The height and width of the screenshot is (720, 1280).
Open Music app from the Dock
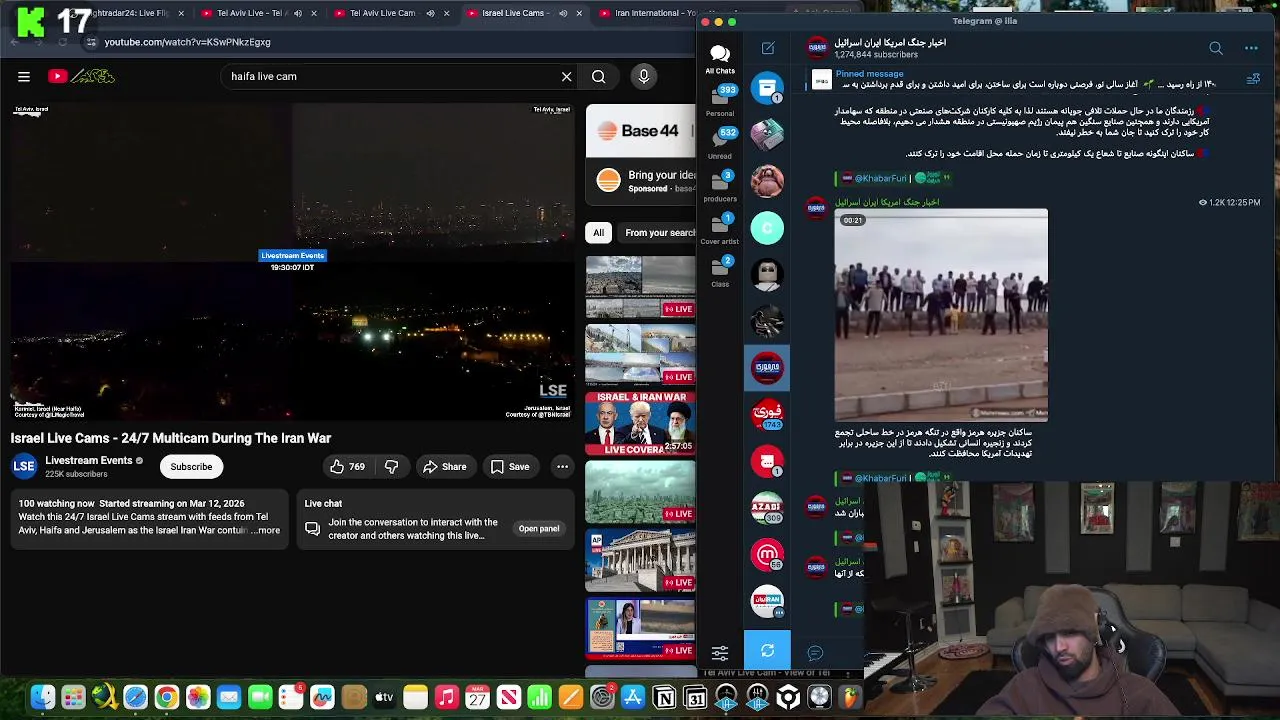(x=447, y=697)
